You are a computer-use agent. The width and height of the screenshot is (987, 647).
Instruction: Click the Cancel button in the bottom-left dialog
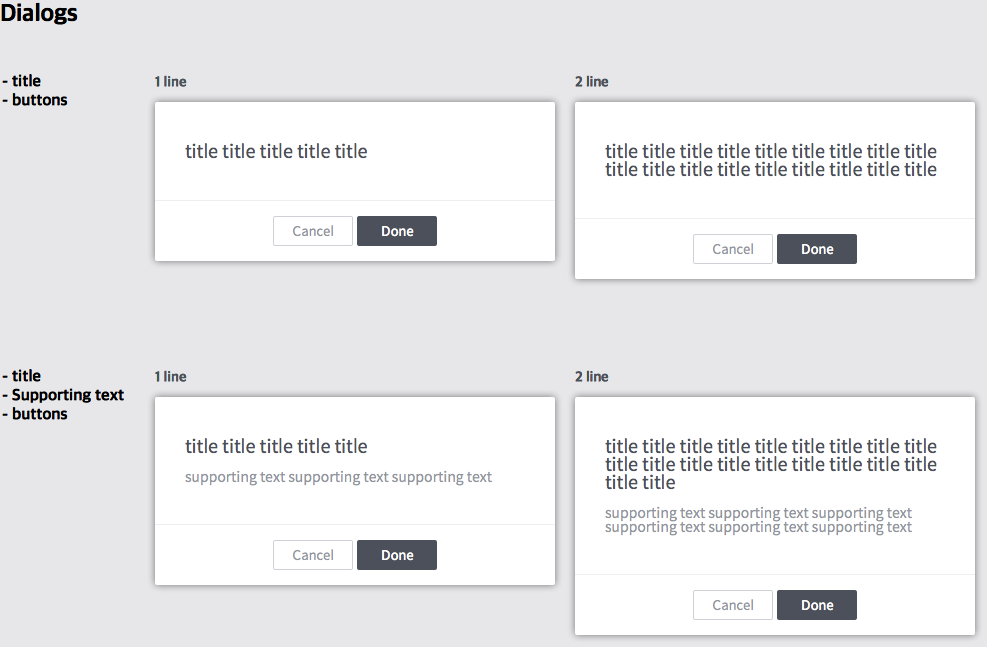[312, 555]
